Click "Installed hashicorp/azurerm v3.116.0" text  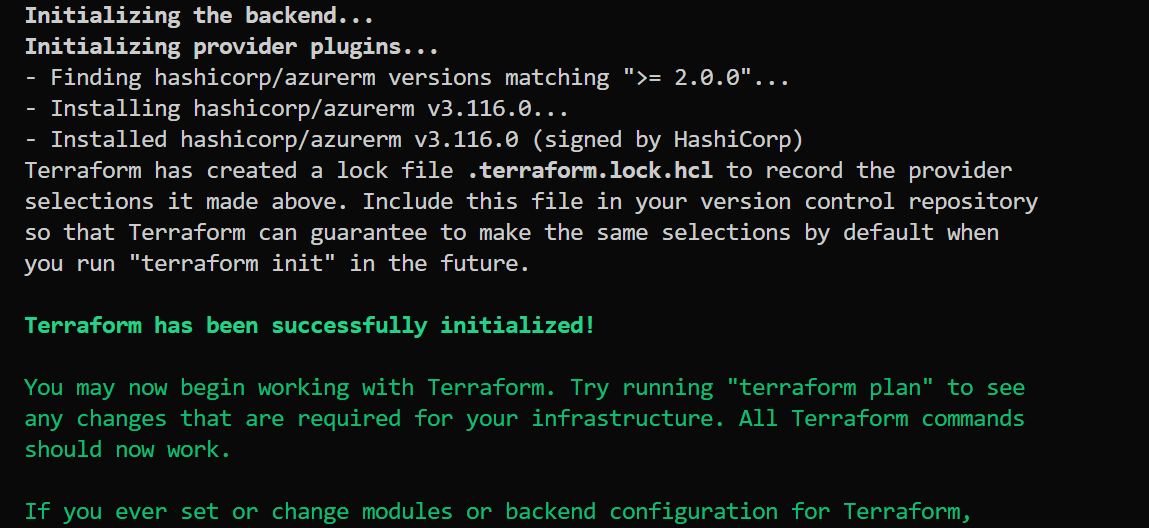pyautogui.click(x=284, y=139)
